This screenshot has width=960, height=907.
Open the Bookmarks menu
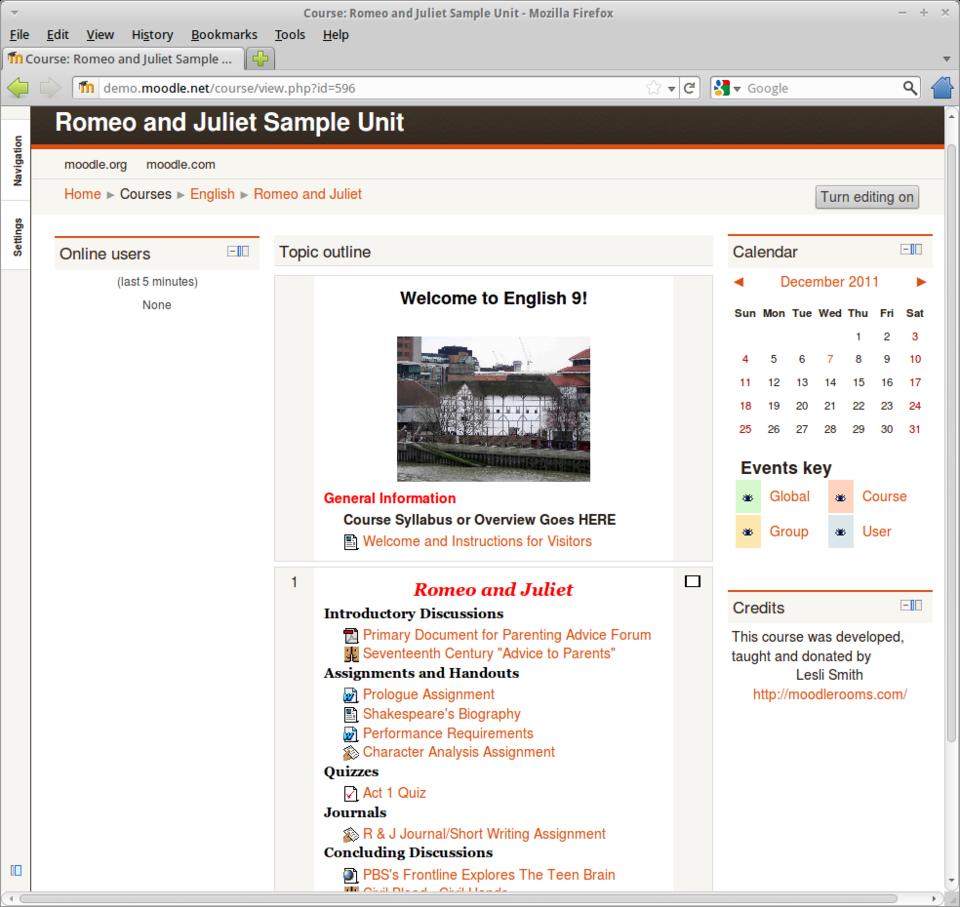224,34
